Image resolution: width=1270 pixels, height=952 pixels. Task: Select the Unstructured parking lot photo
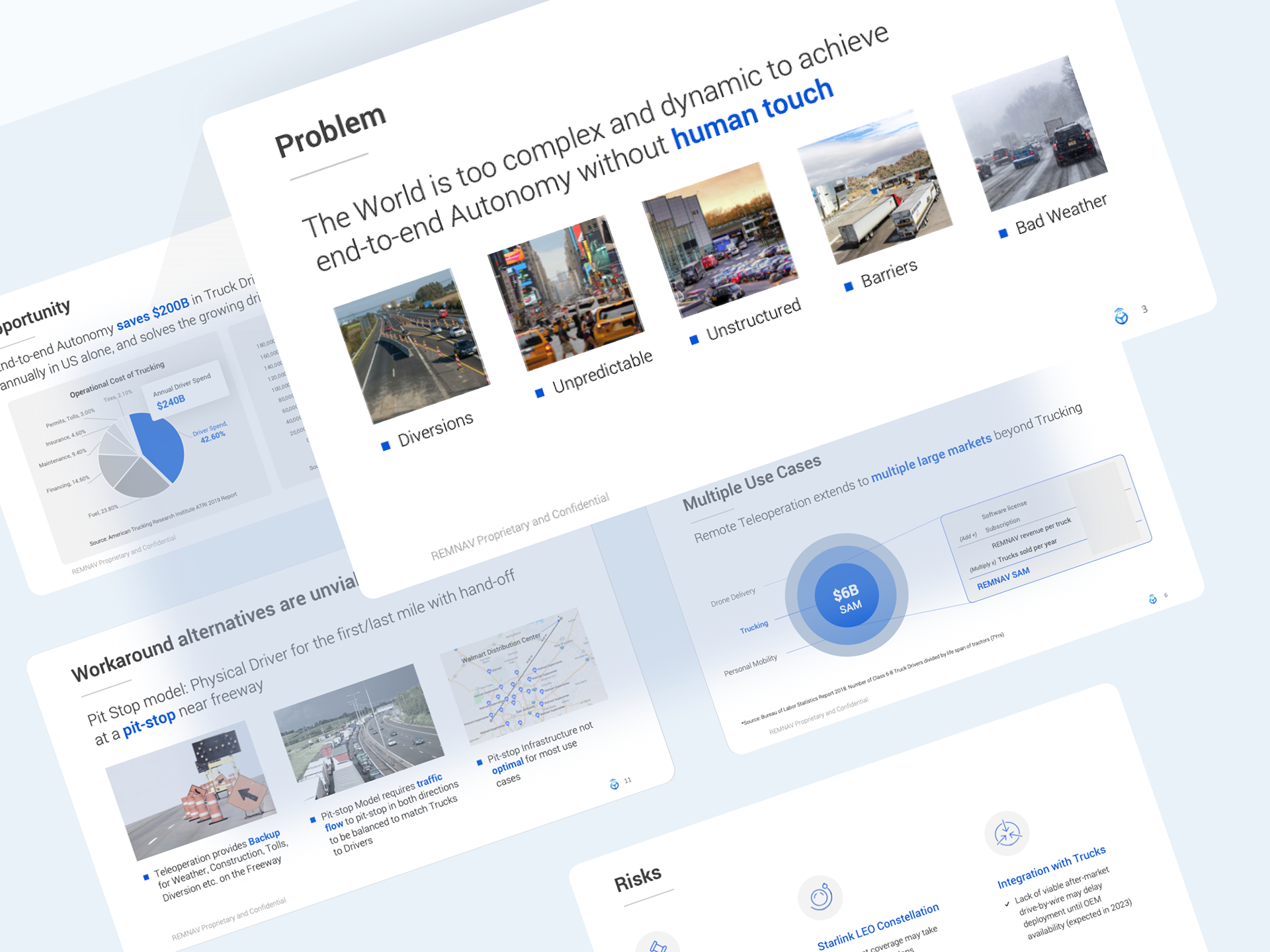720,239
